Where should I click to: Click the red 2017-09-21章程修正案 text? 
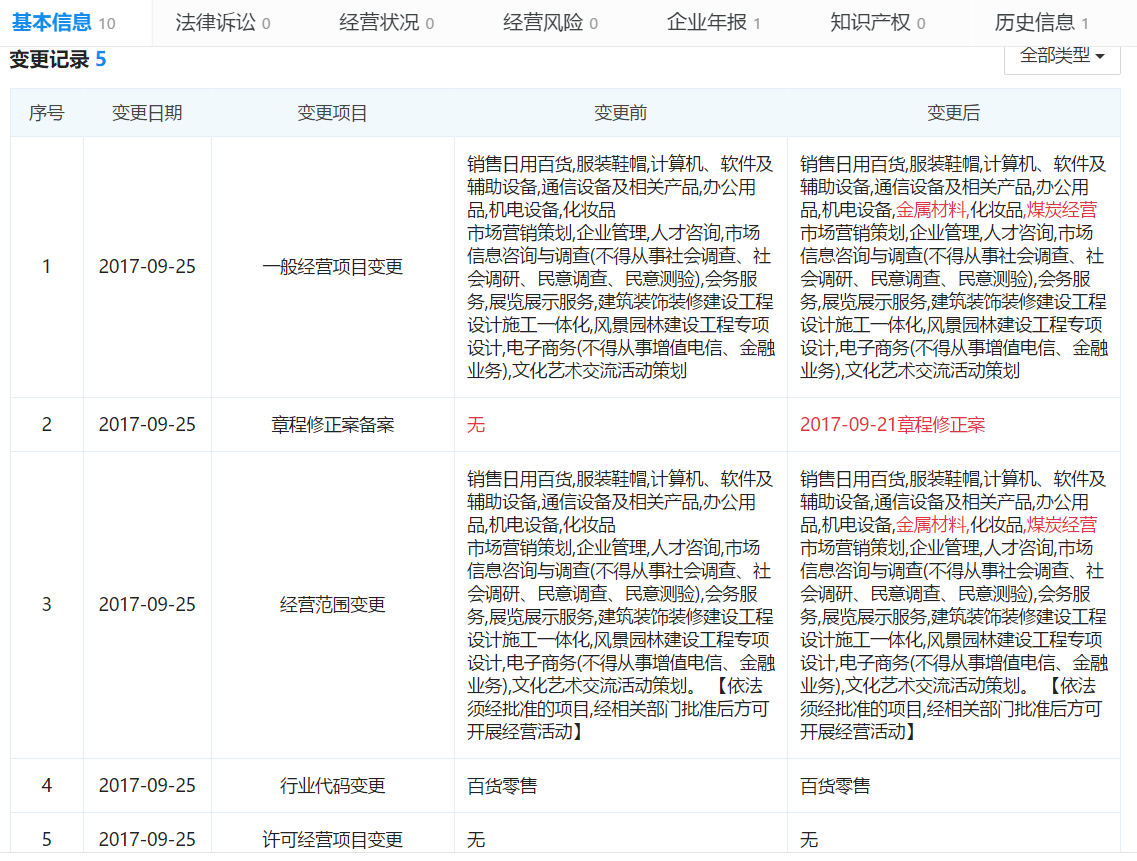[x=893, y=424]
